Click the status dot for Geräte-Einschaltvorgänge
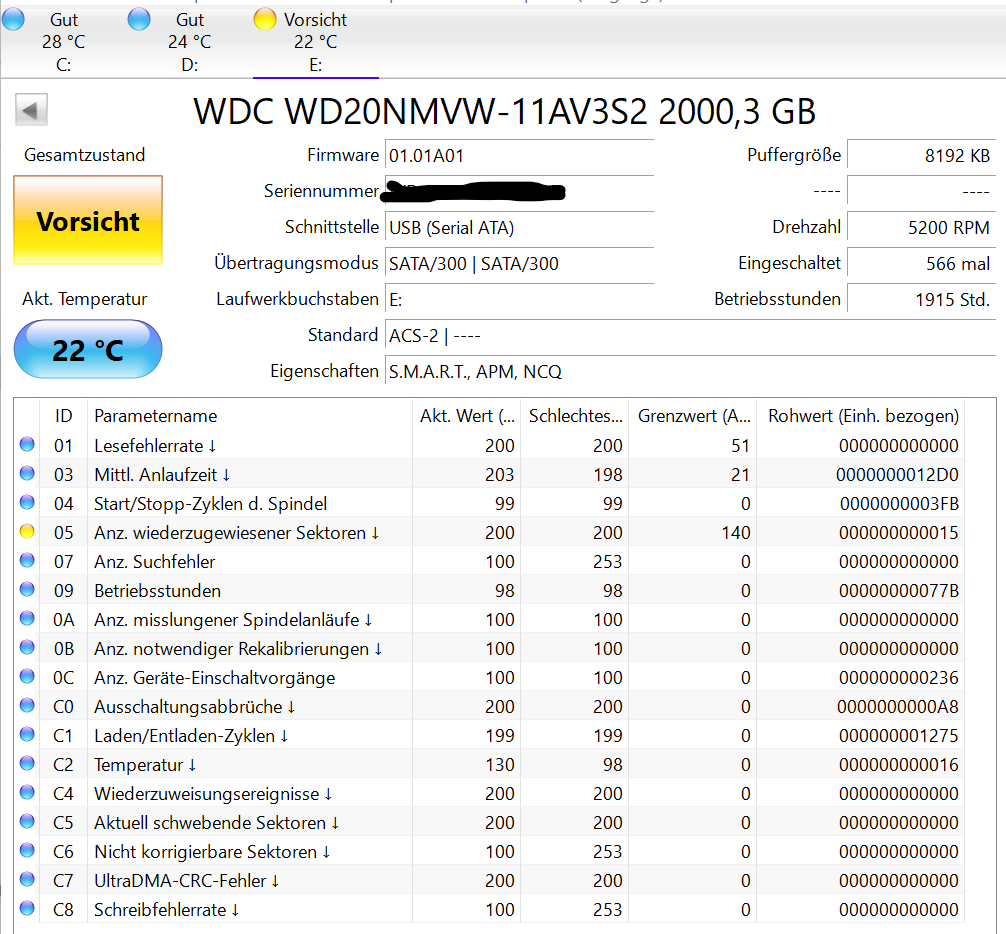This screenshot has height=934, width=1006. click(27, 676)
